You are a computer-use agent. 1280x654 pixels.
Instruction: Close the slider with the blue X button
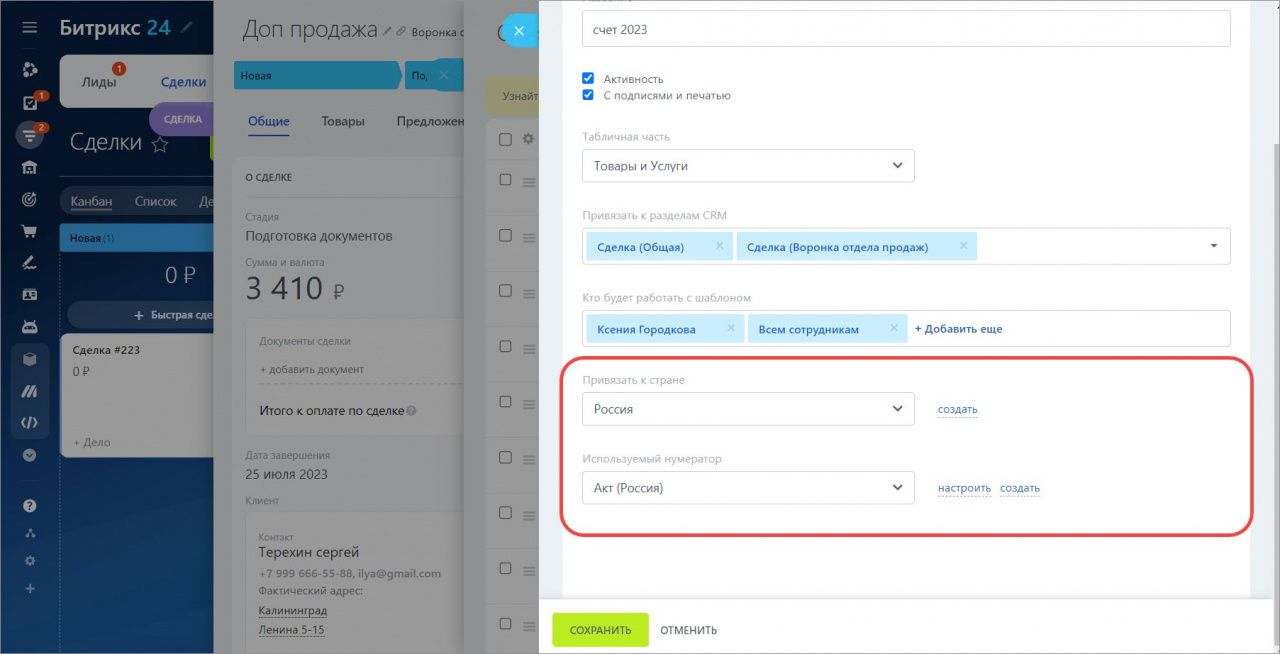[x=518, y=31]
